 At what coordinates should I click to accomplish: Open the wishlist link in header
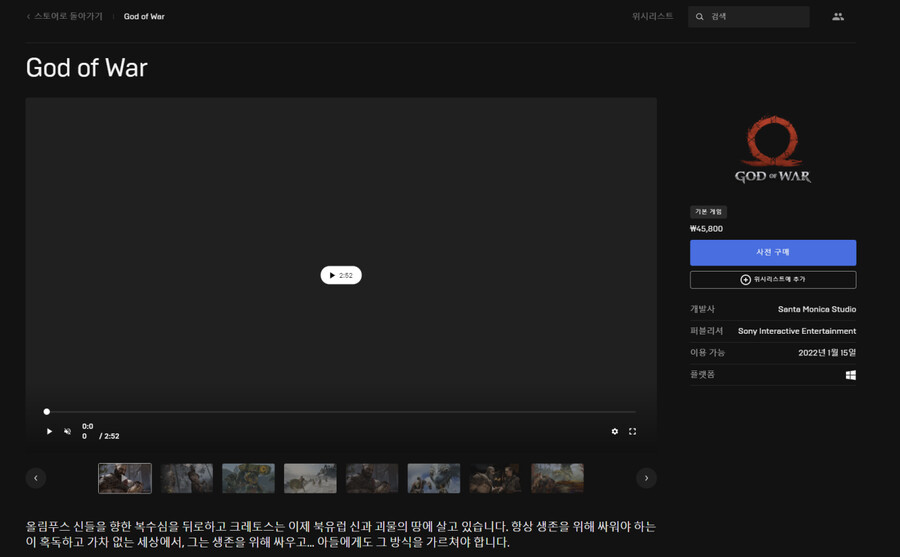(x=652, y=16)
